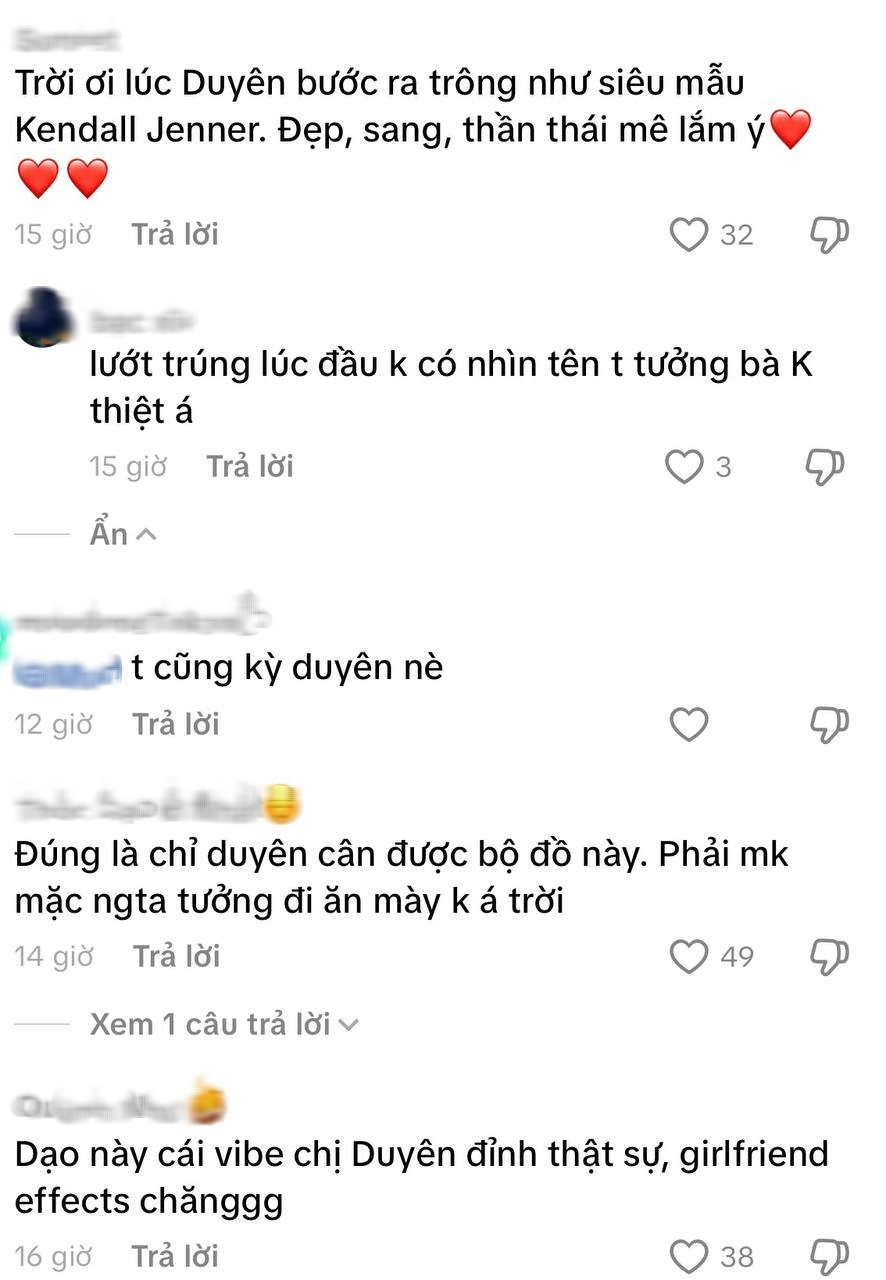Expand 'Xem 1 câu trả lời' replies
886x1280 pixels.
pos(224,1024)
